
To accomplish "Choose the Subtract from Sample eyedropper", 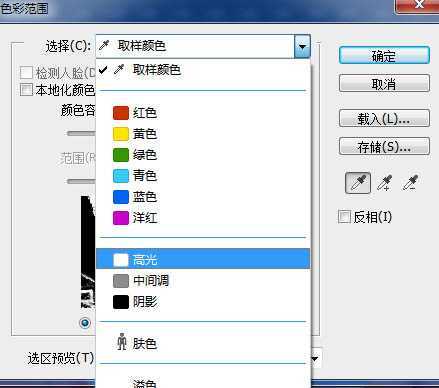I will (410, 183).
